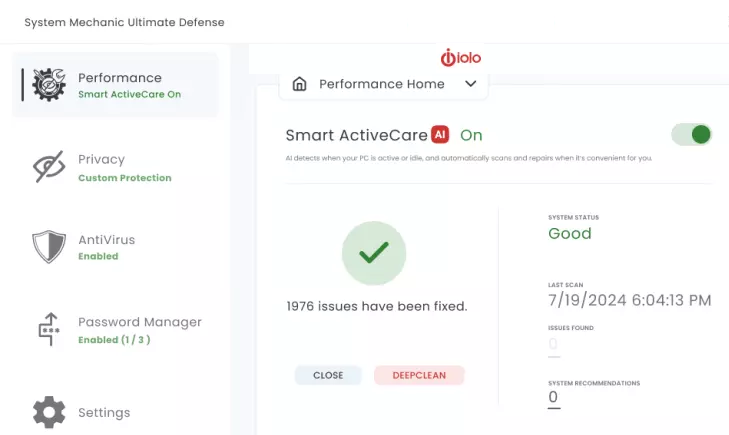Click the System Recommendations count link

(x=553, y=398)
